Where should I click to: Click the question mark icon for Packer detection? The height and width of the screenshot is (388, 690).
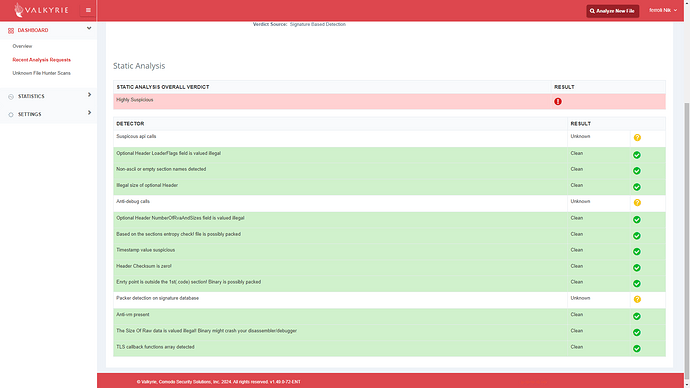pyautogui.click(x=637, y=300)
